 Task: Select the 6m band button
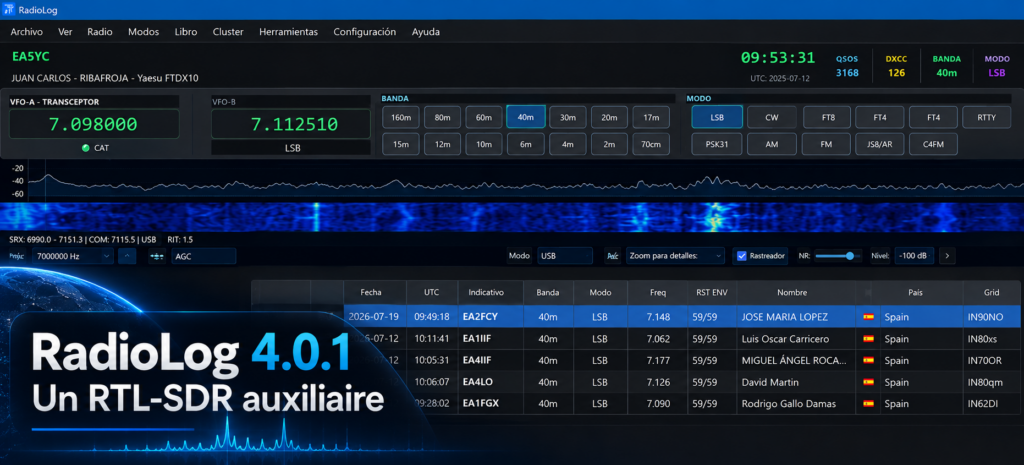526,144
